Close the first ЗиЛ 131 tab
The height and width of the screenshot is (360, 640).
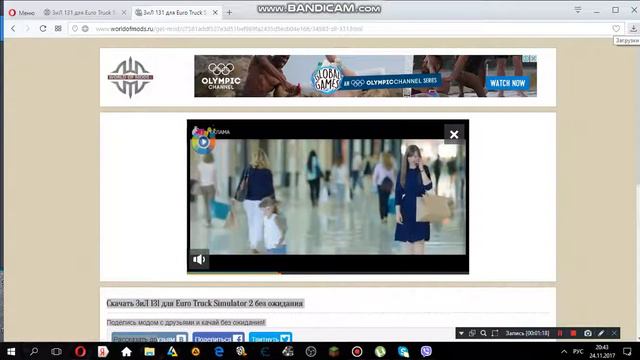coord(124,13)
